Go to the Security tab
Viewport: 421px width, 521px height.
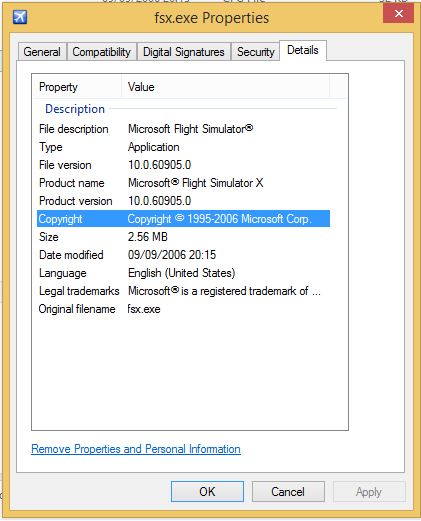pos(255,52)
